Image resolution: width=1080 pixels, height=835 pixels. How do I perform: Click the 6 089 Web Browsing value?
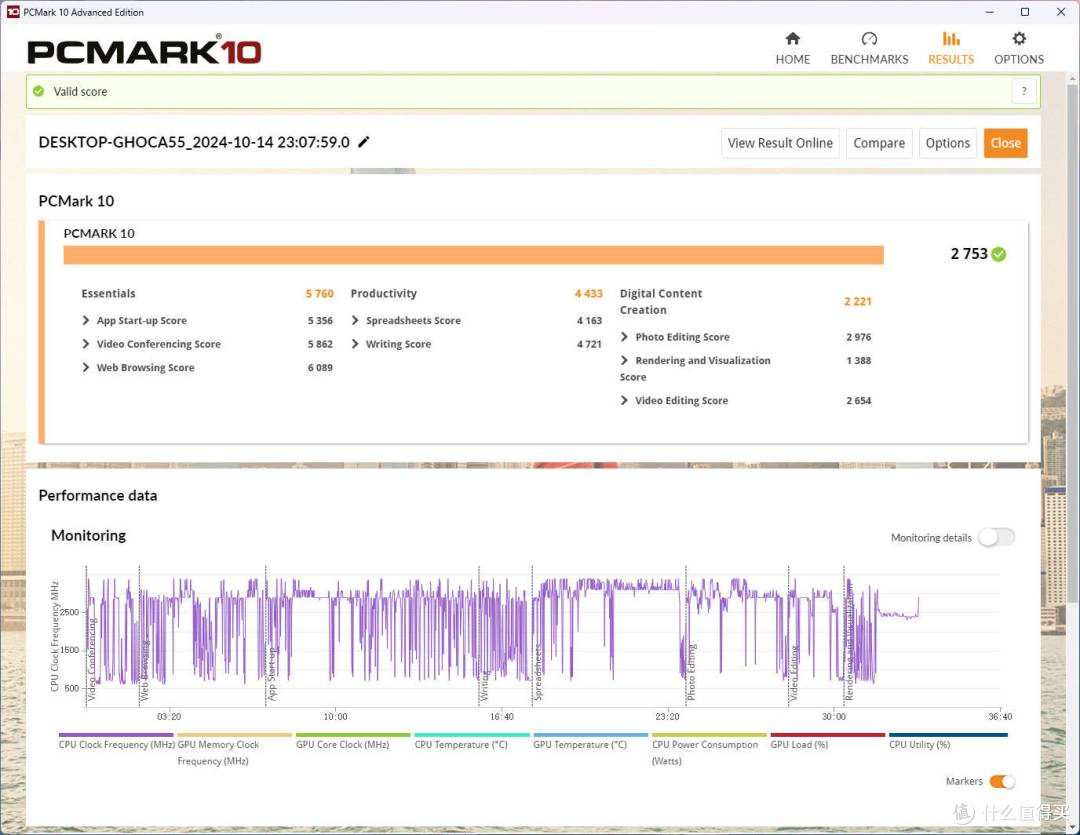pos(320,368)
